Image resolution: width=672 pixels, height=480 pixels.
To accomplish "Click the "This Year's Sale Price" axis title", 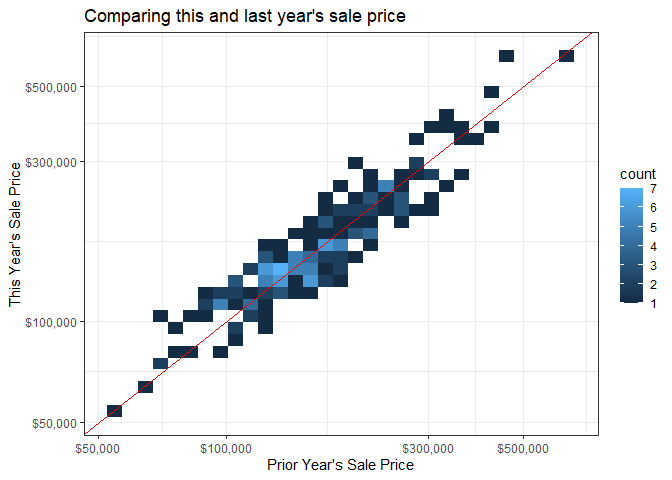I will [x=14, y=234].
